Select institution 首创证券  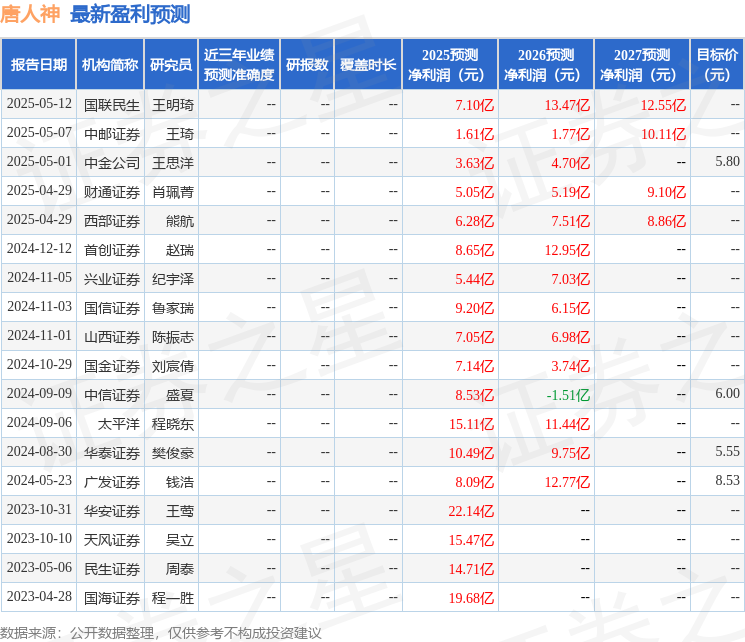pyautogui.click(x=112, y=249)
